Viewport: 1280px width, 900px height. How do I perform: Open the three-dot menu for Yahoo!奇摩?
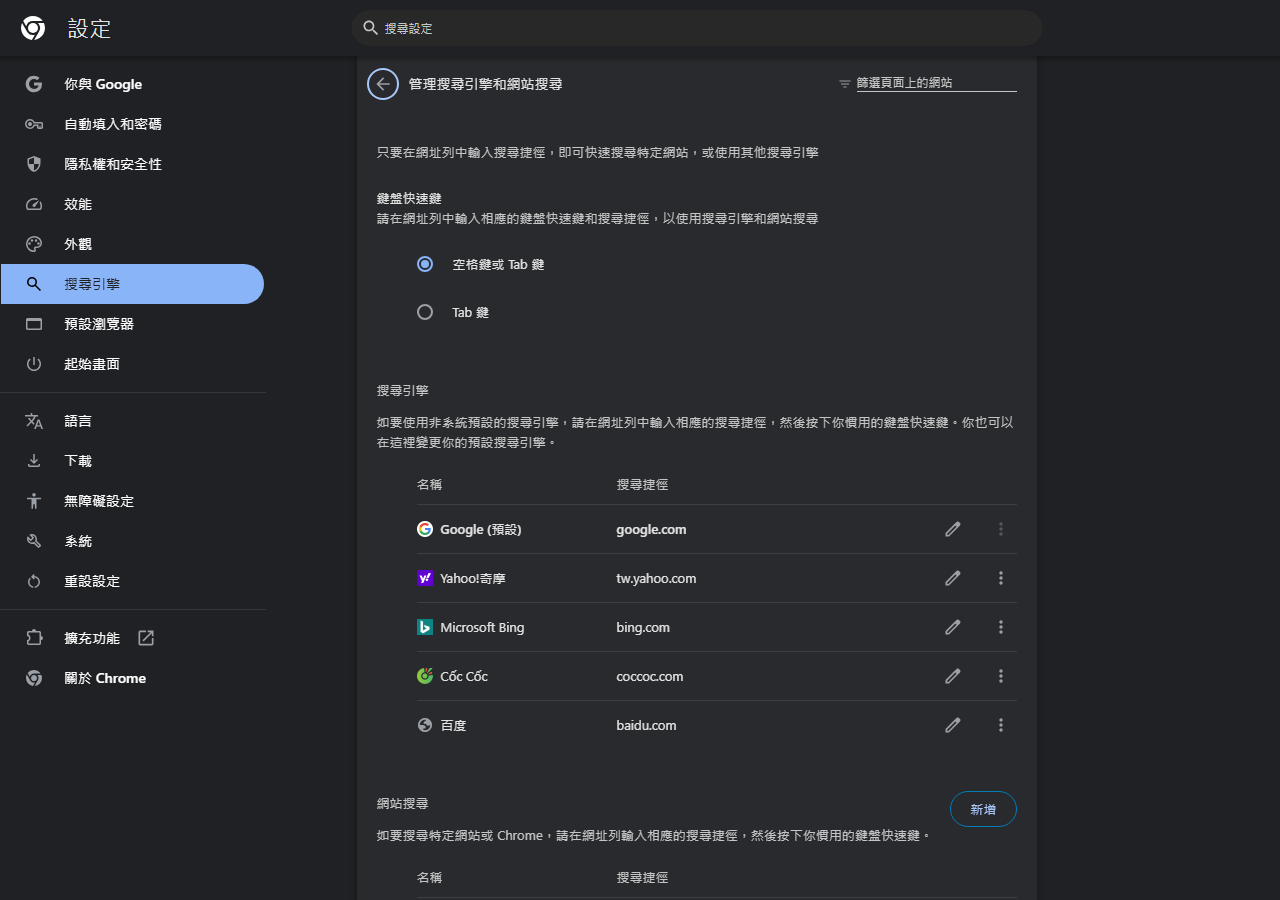[1000, 578]
